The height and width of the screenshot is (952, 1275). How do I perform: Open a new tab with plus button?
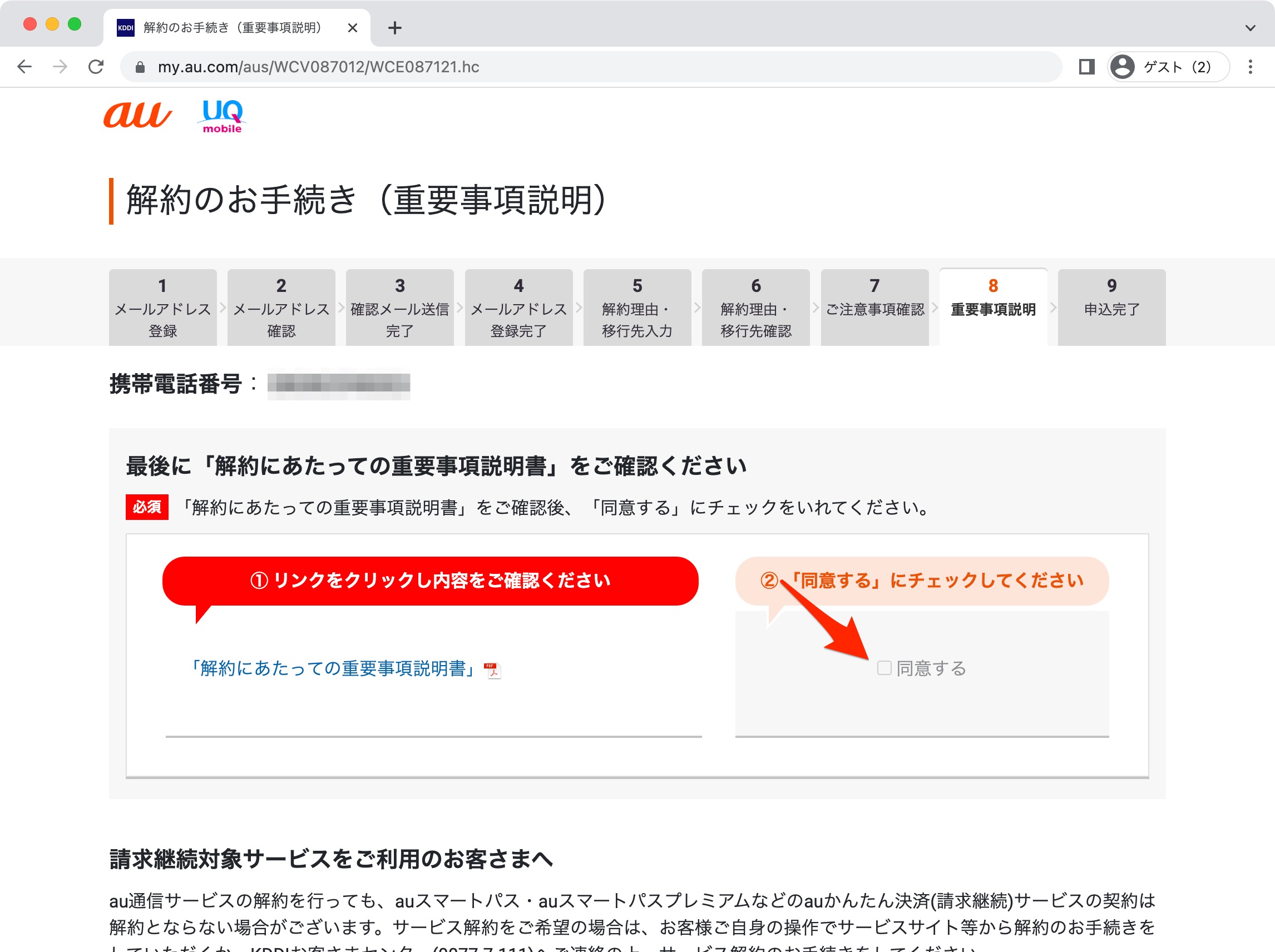click(395, 28)
